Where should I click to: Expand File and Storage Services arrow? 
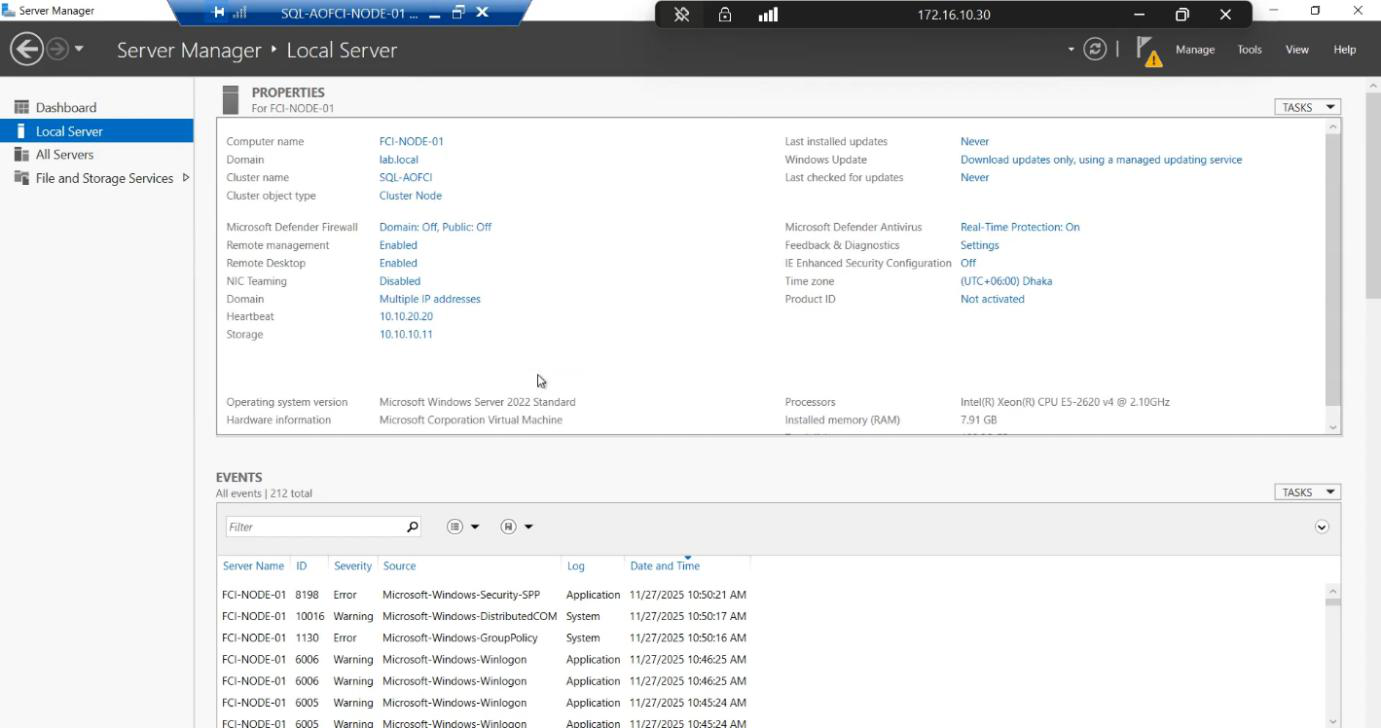pyautogui.click(x=185, y=178)
